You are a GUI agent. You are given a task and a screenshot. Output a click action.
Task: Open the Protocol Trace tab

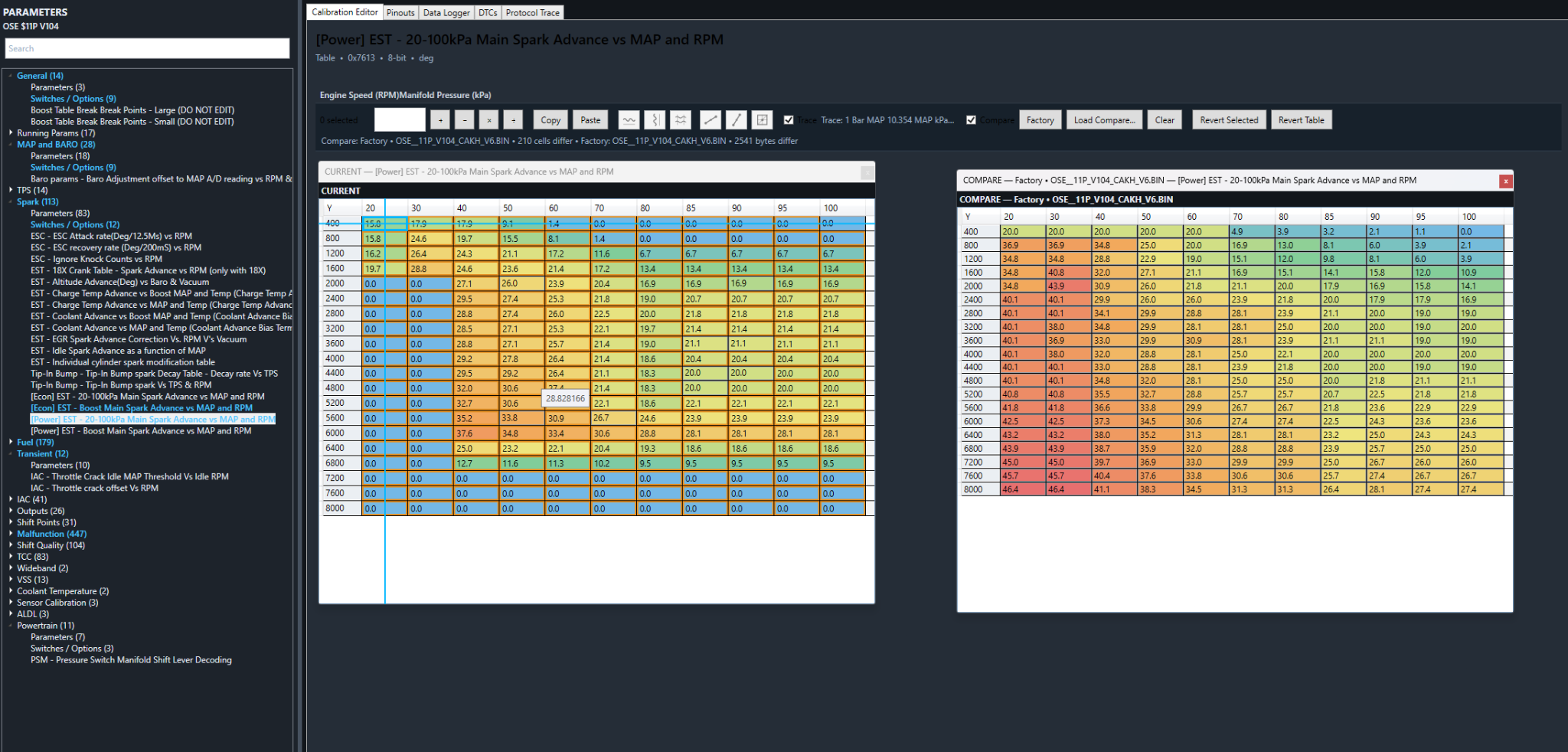532,13
